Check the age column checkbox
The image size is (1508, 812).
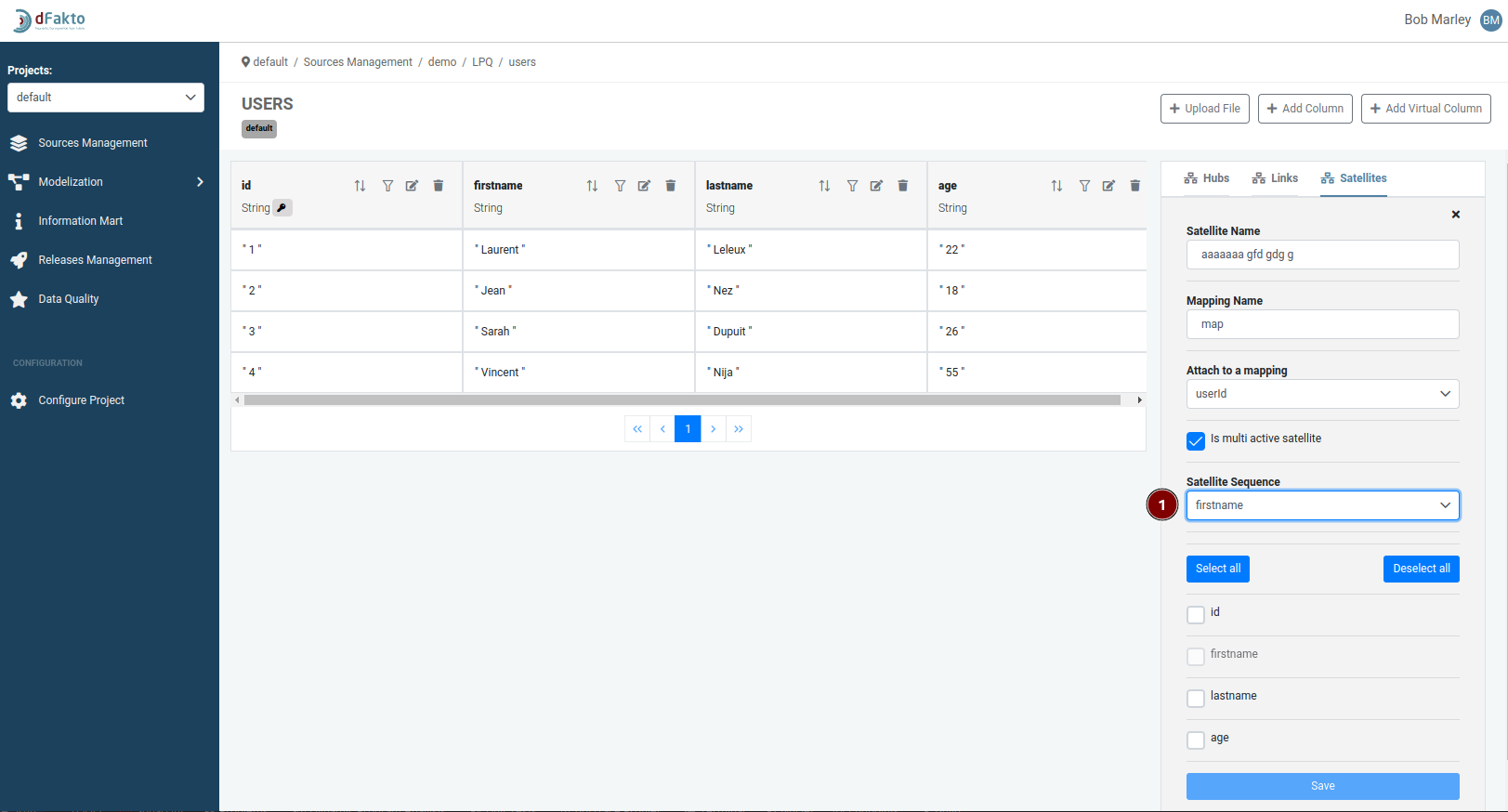click(x=1196, y=740)
